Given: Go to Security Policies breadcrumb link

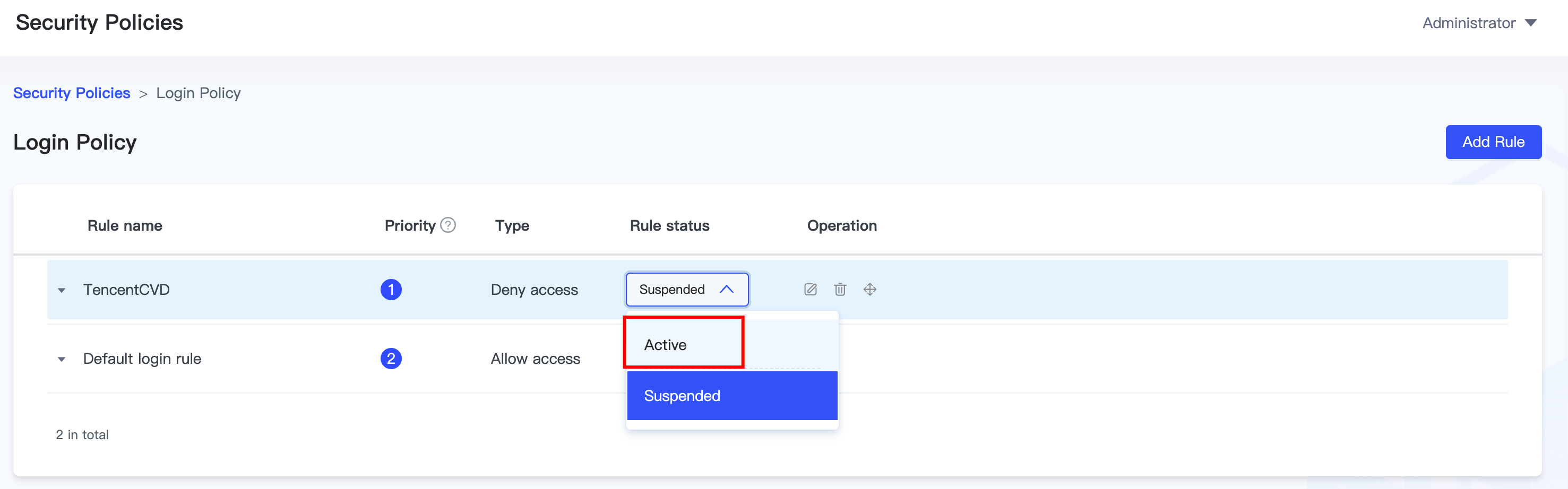Looking at the screenshot, I should (x=72, y=93).
